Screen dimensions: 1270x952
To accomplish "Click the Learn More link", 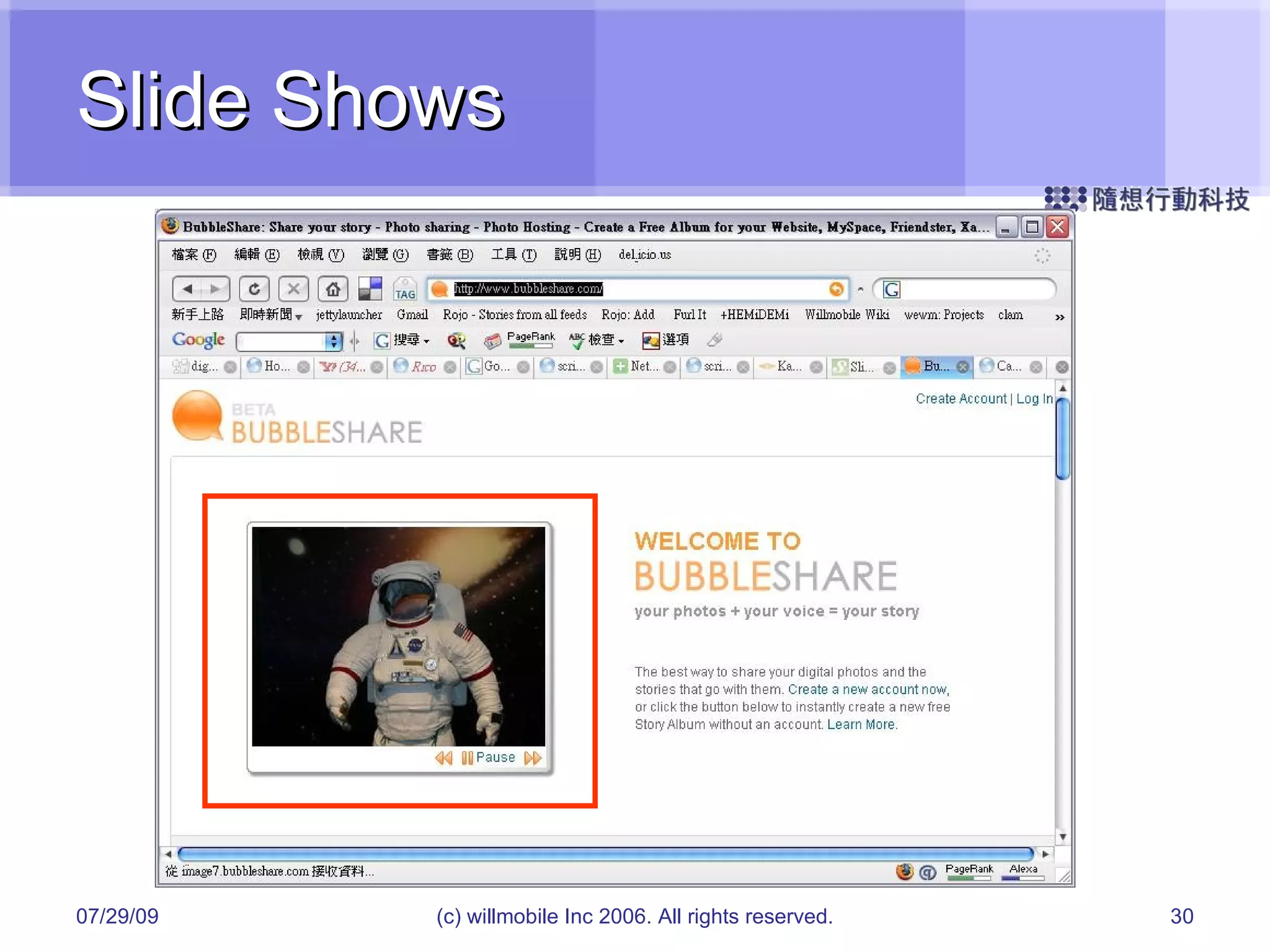I will (861, 725).
